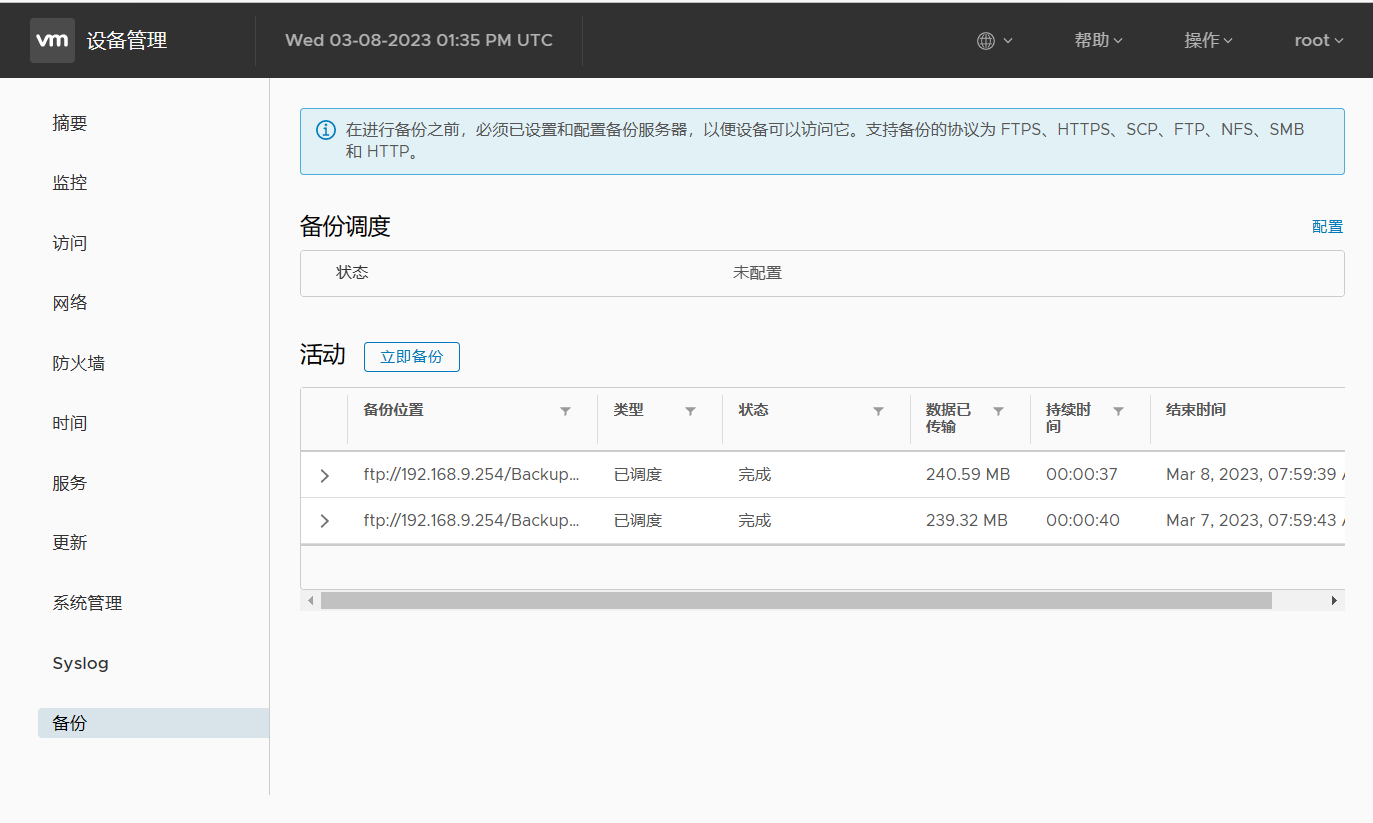
Task: Click filter icon in 持续时间 column
Action: tap(1118, 411)
